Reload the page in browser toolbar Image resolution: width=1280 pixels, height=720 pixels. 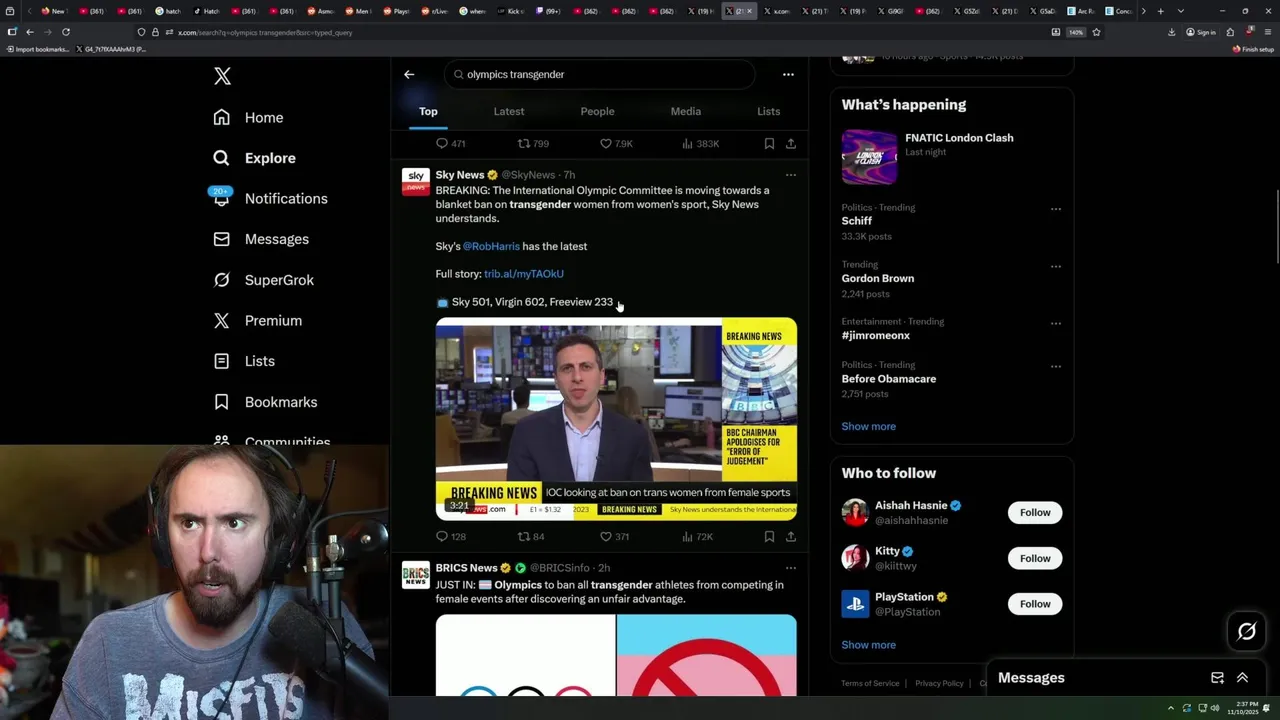(x=66, y=32)
